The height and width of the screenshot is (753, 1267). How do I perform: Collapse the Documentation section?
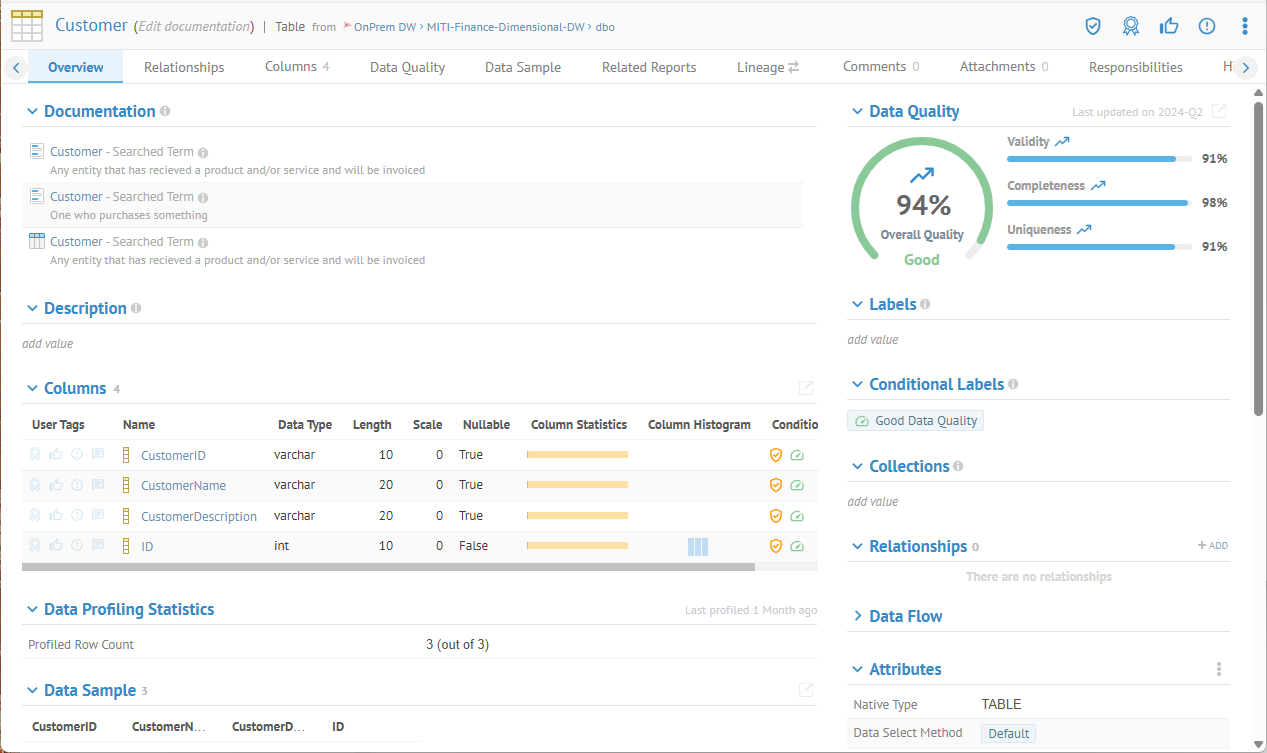point(33,112)
